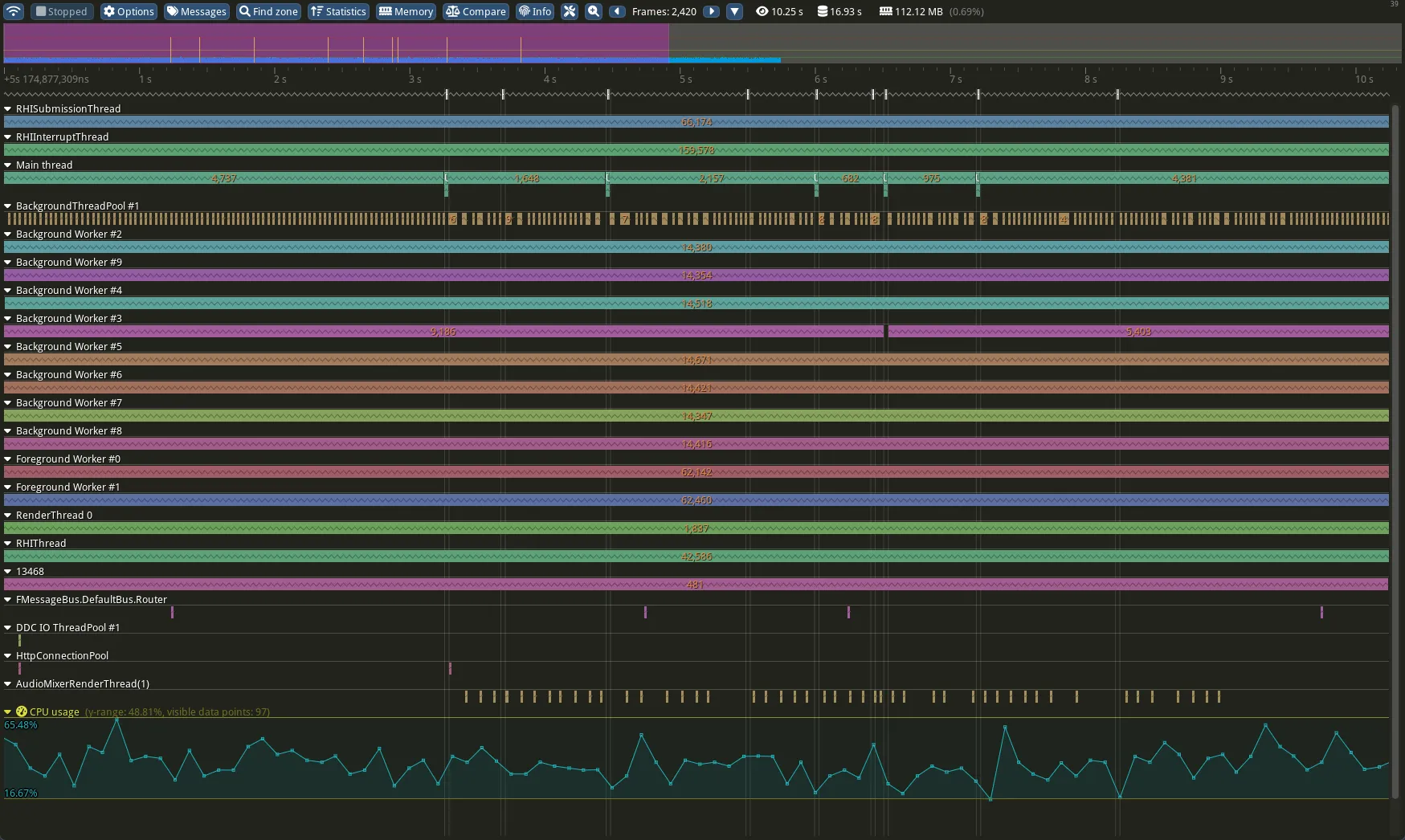Select the 9,186 zone on Background Worker #3

pos(442,331)
